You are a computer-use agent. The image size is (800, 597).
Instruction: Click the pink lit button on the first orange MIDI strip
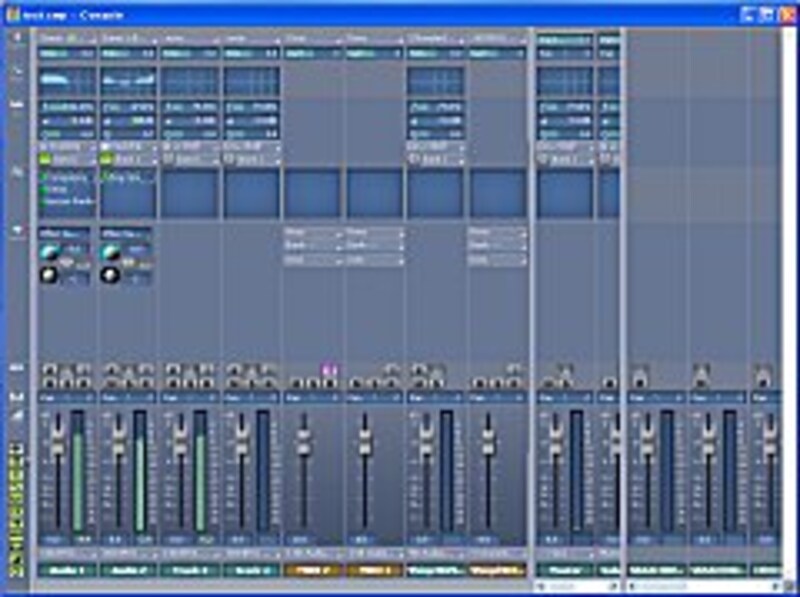[x=330, y=369]
